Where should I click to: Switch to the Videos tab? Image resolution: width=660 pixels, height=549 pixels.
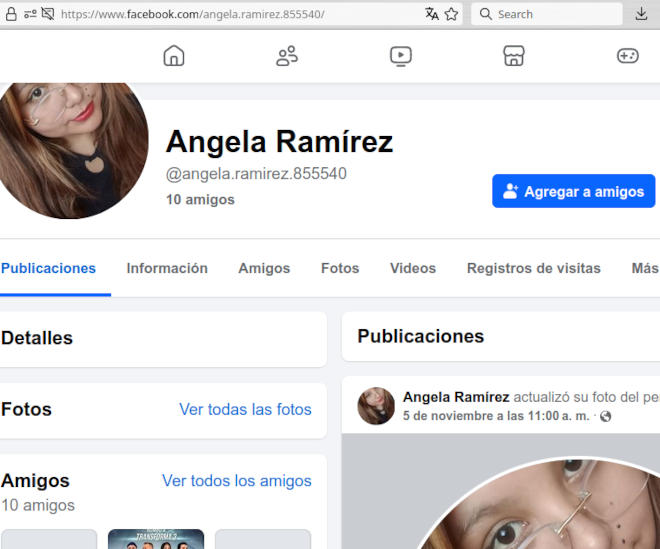(x=413, y=268)
